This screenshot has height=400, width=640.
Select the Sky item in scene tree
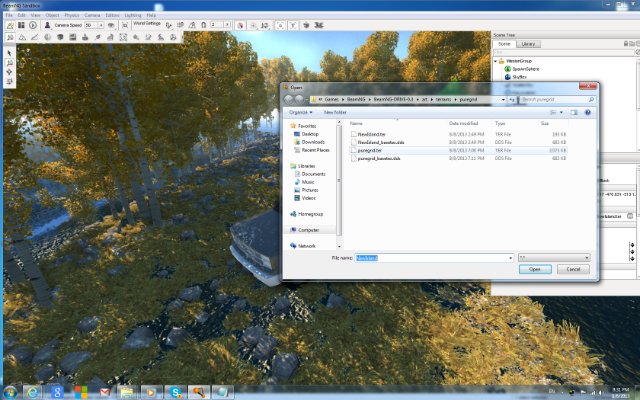point(519,77)
